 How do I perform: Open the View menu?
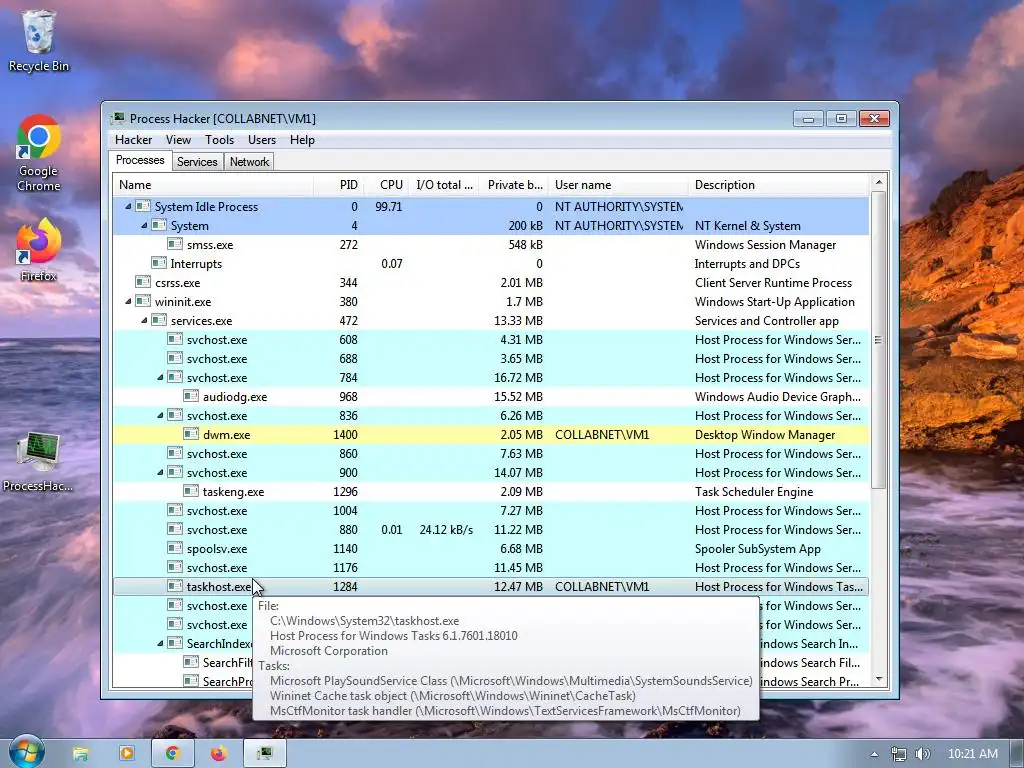[178, 140]
